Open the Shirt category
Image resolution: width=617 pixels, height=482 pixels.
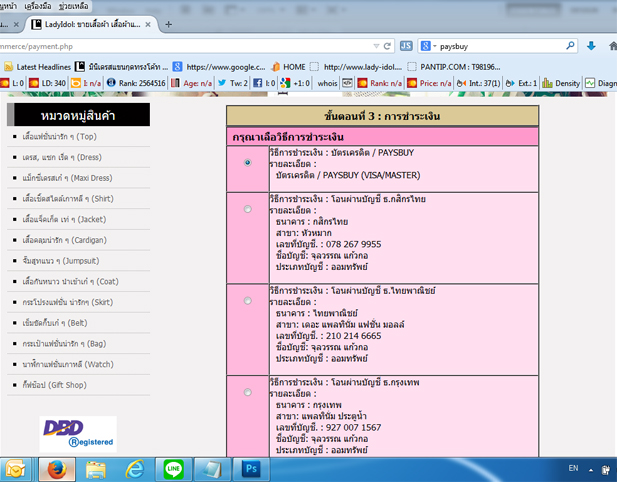(x=68, y=199)
